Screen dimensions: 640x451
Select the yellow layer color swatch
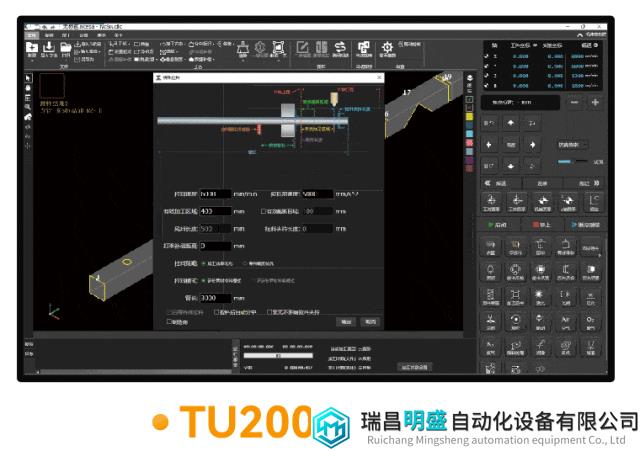tap(469, 117)
